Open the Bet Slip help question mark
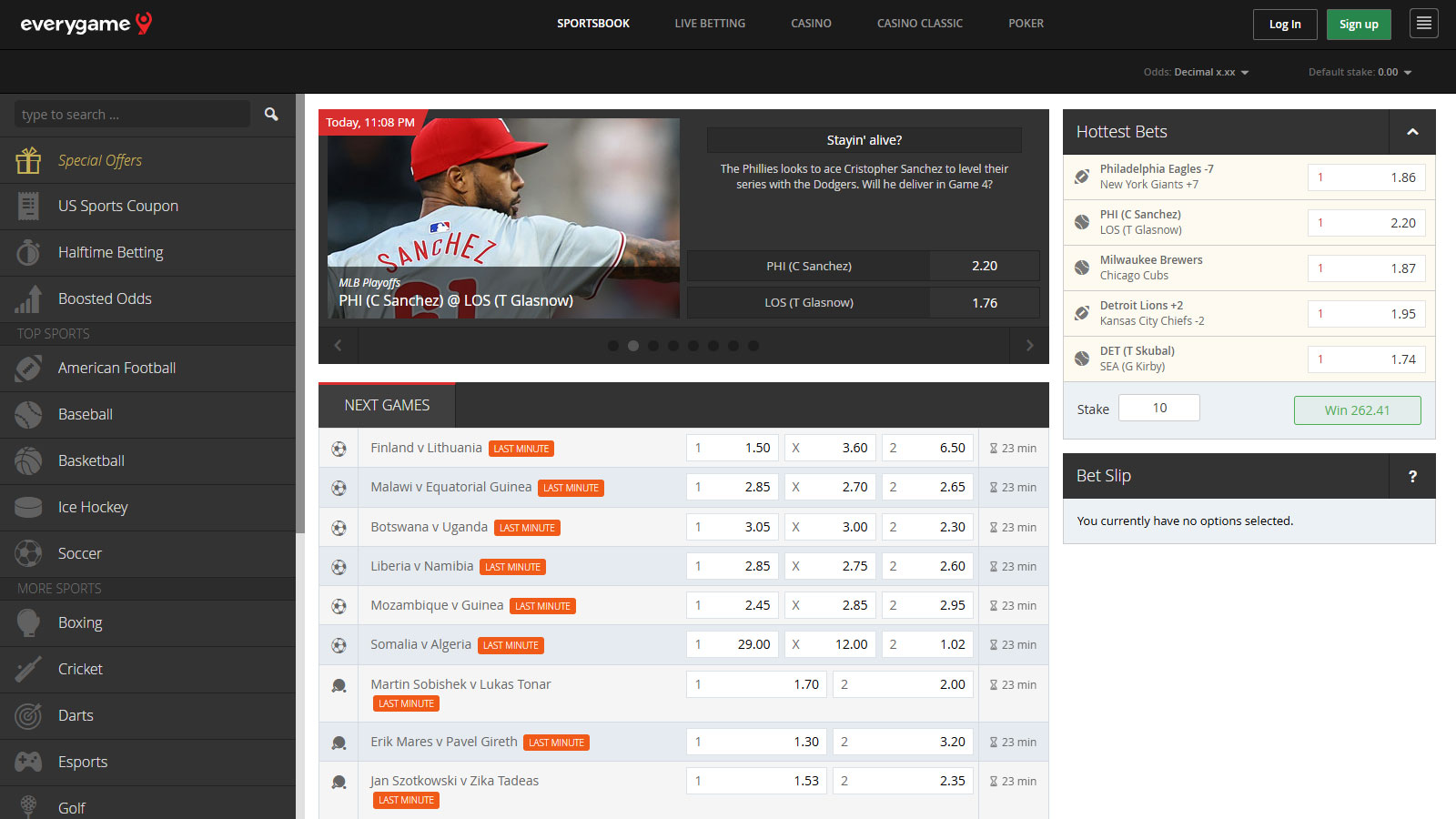The height and width of the screenshot is (819, 1456). 1412,476
